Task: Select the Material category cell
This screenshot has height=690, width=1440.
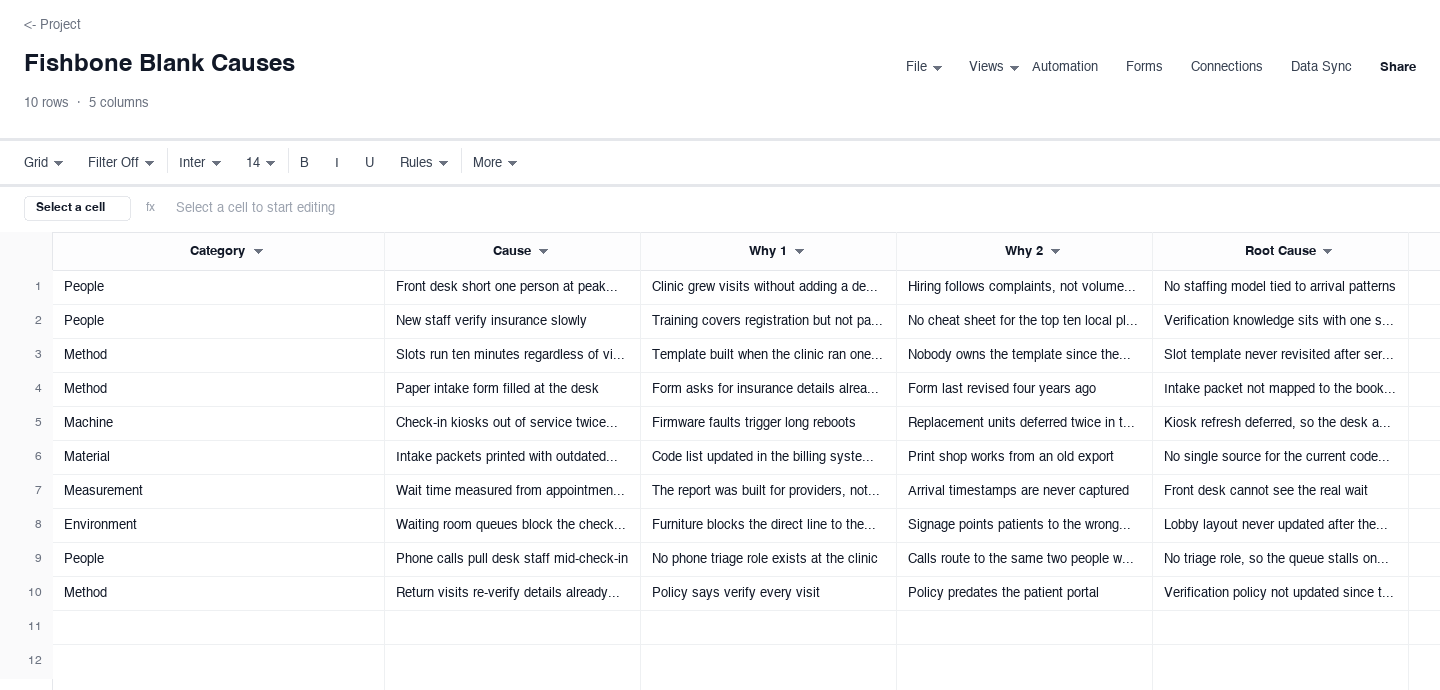Action: [218, 457]
